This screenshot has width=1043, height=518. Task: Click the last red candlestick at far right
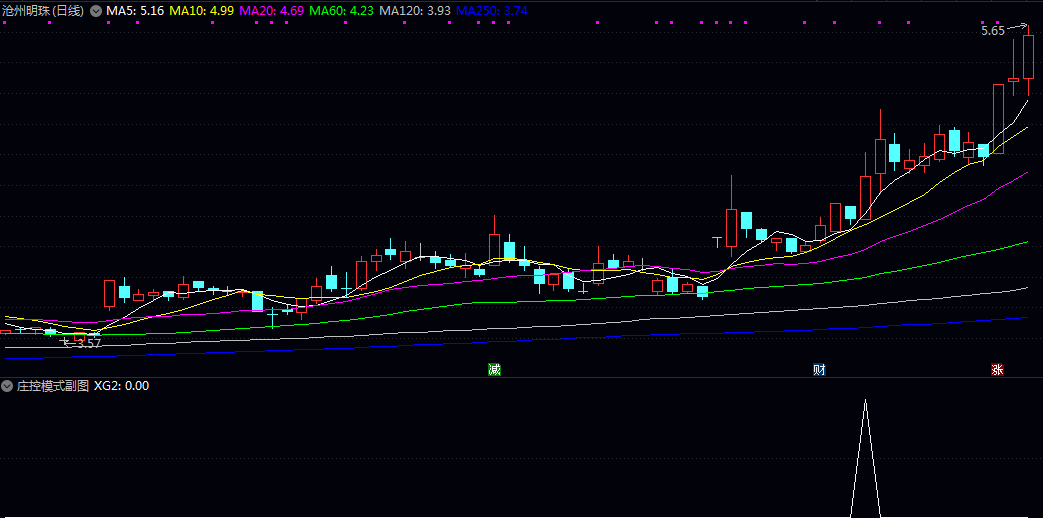coord(1028,65)
